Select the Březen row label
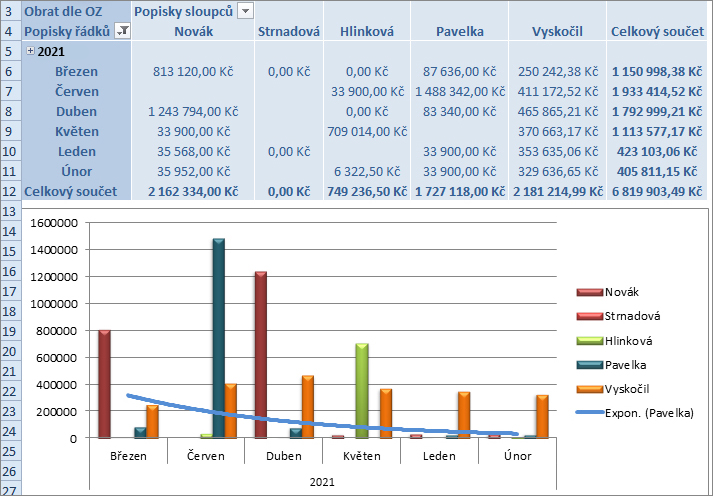The height and width of the screenshot is (496, 713). [76, 71]
